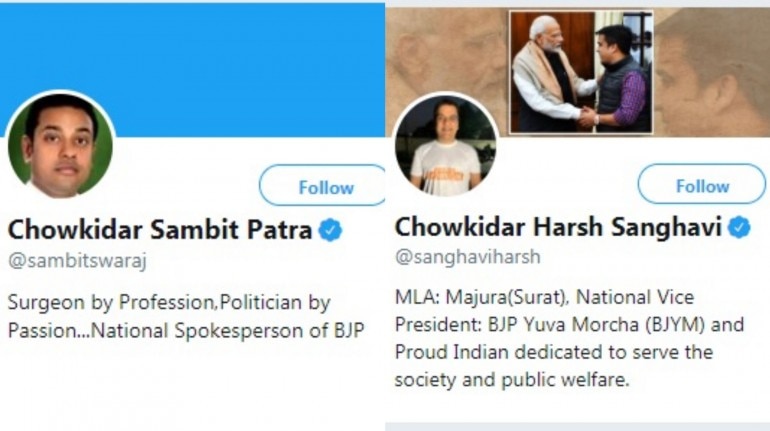
Task: Click the verified badge beside Sambit Patra's name
Action: click(x=330, y=230)
